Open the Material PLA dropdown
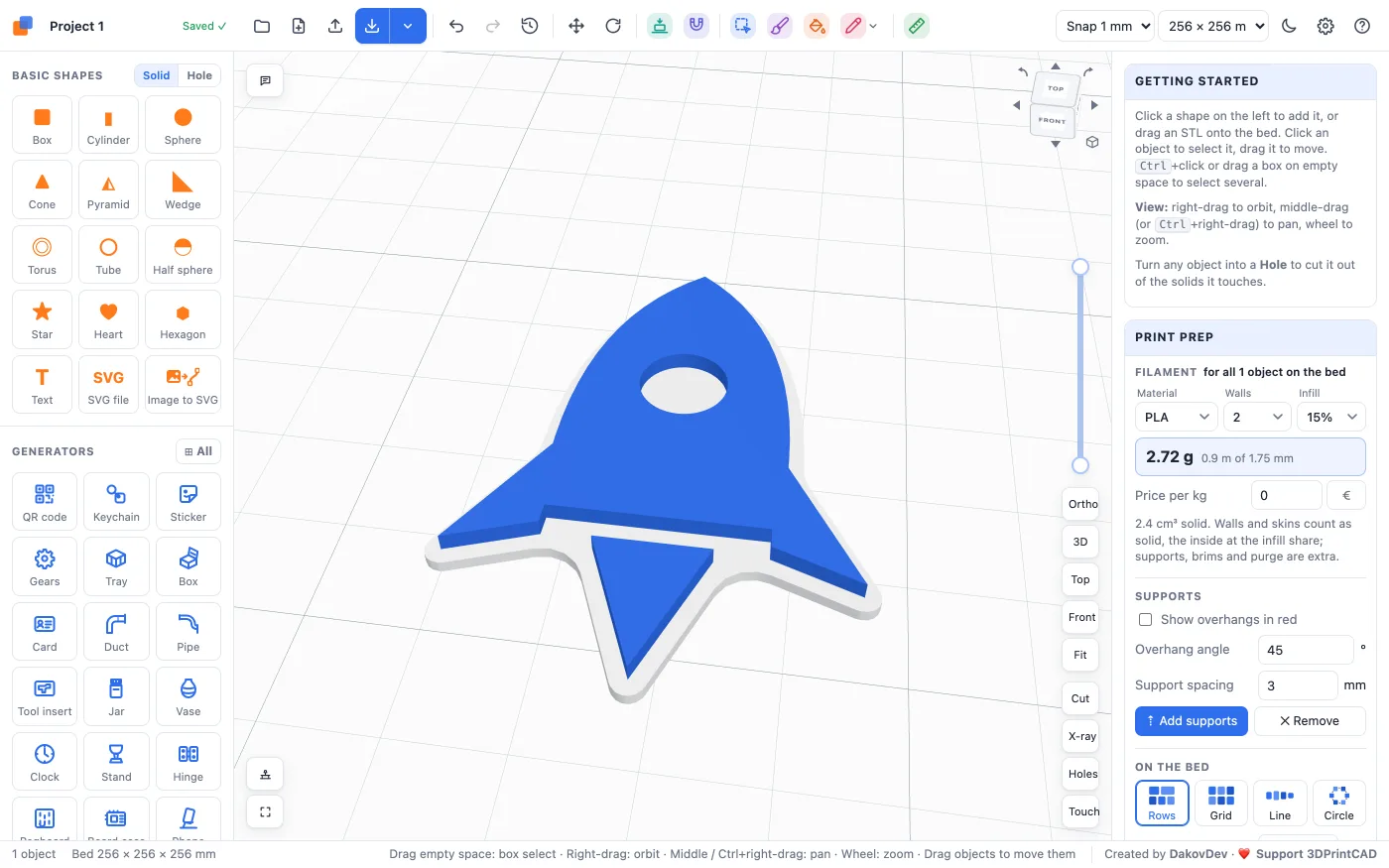1389x868 pixels. (1177, 417)
